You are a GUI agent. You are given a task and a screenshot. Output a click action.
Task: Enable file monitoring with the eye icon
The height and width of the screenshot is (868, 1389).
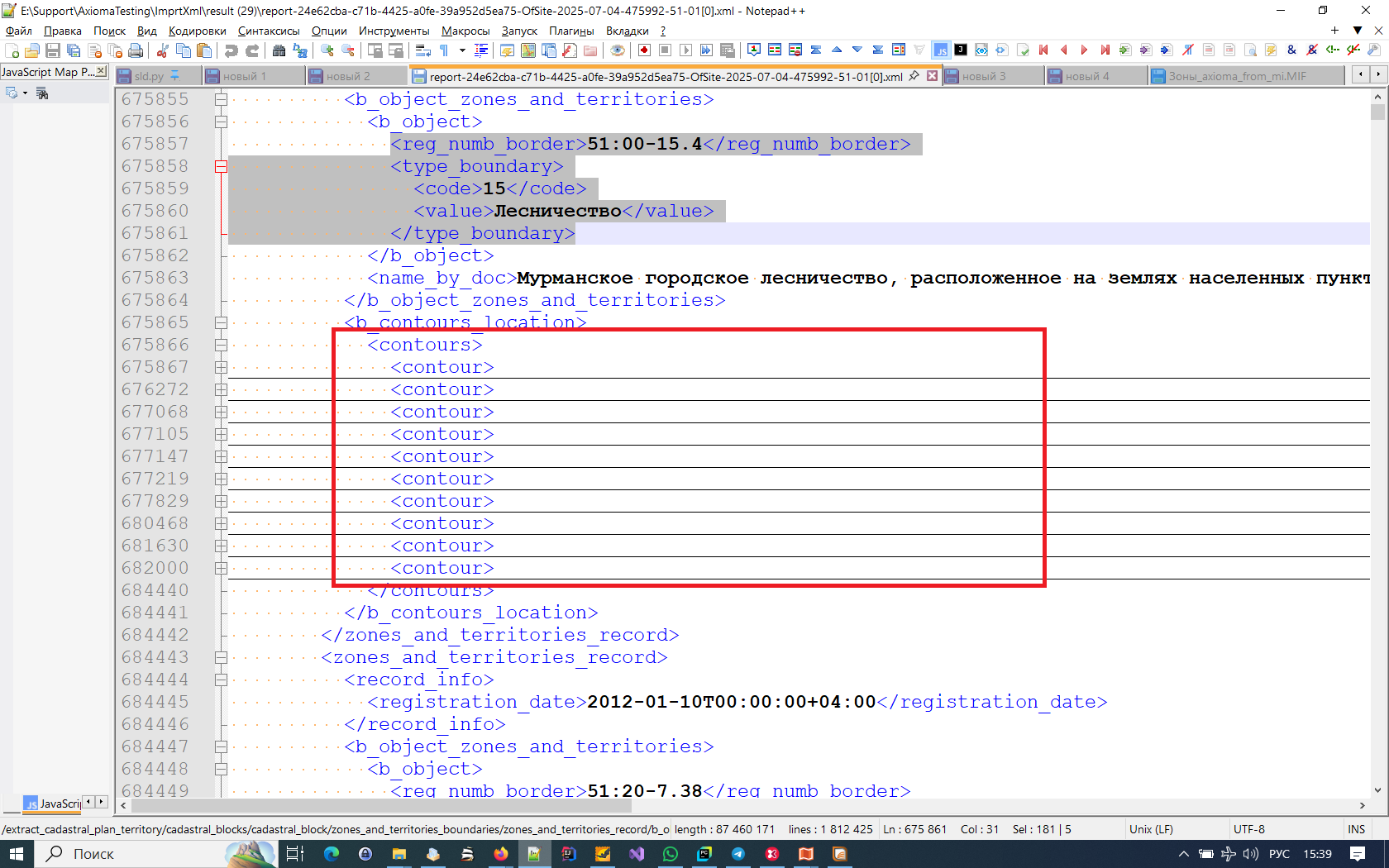point(617,50)
